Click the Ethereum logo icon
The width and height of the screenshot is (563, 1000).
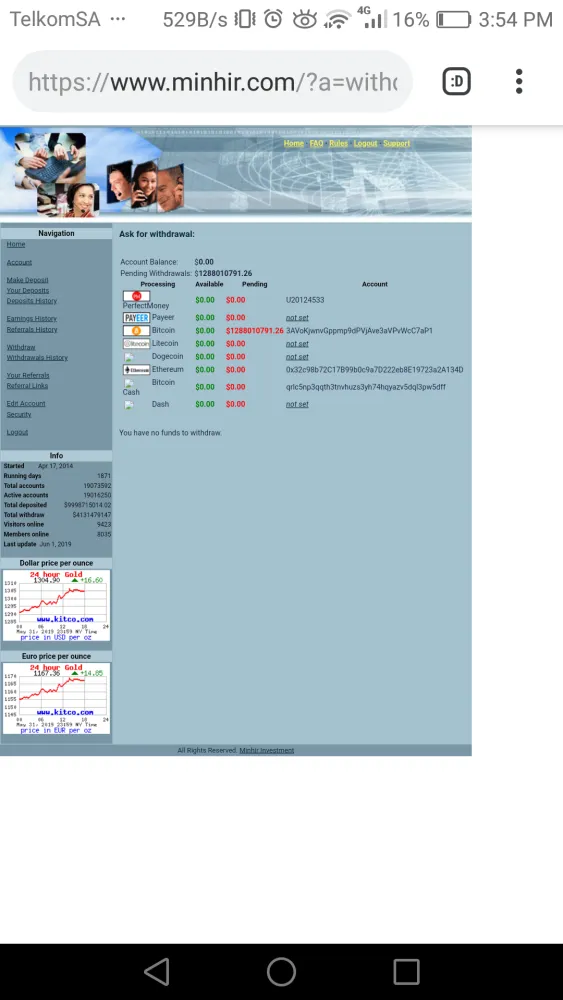coord(136,370)
